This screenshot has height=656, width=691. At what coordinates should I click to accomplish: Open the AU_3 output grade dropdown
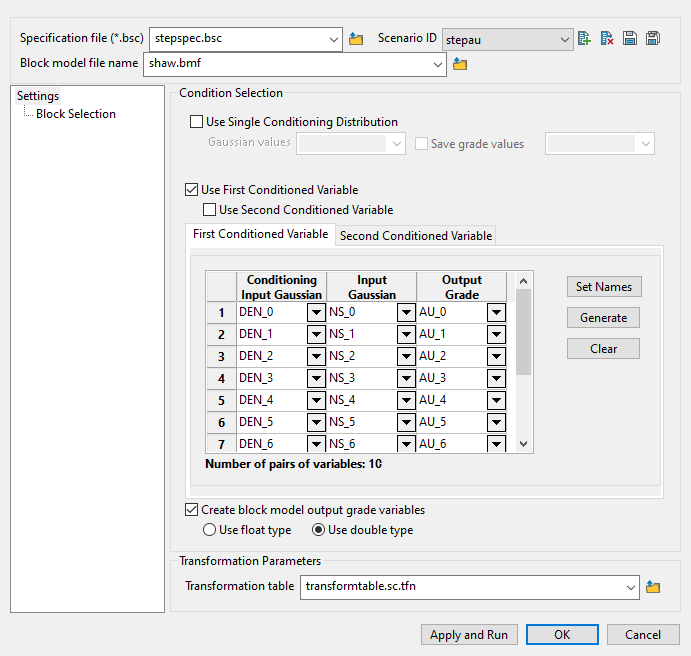pos(496,378)
